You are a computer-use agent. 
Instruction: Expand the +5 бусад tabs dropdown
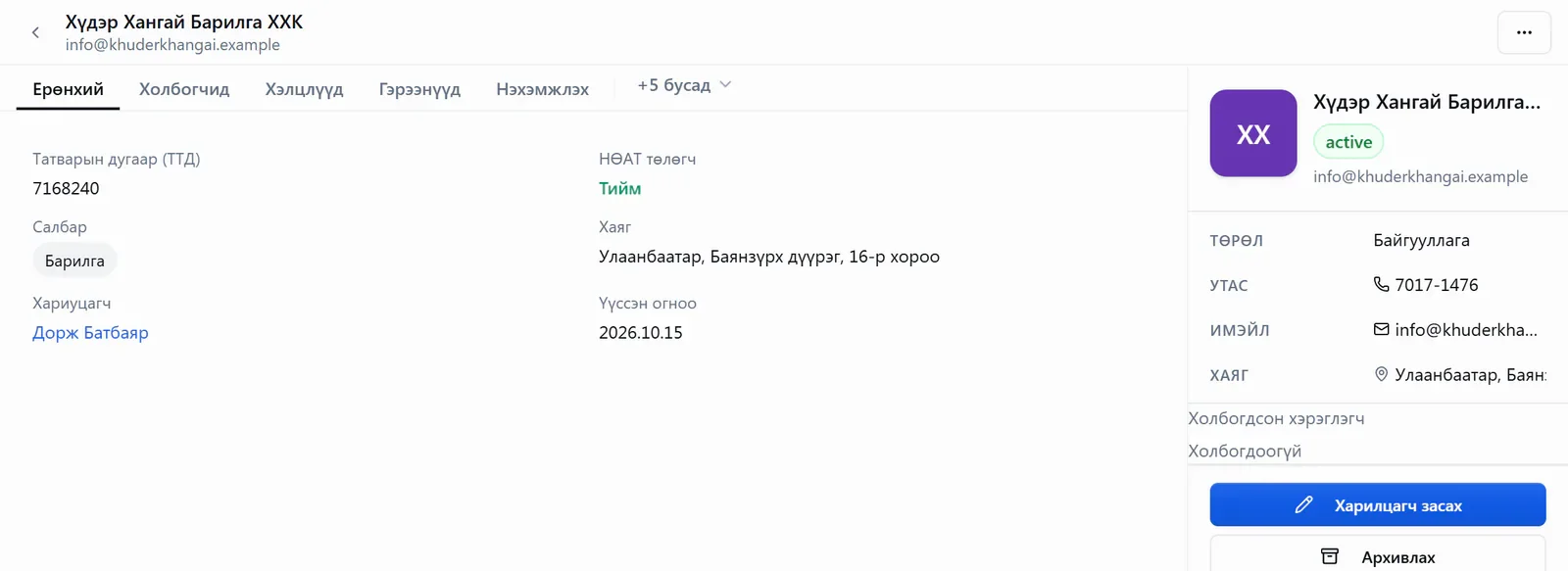pos(684,85)
